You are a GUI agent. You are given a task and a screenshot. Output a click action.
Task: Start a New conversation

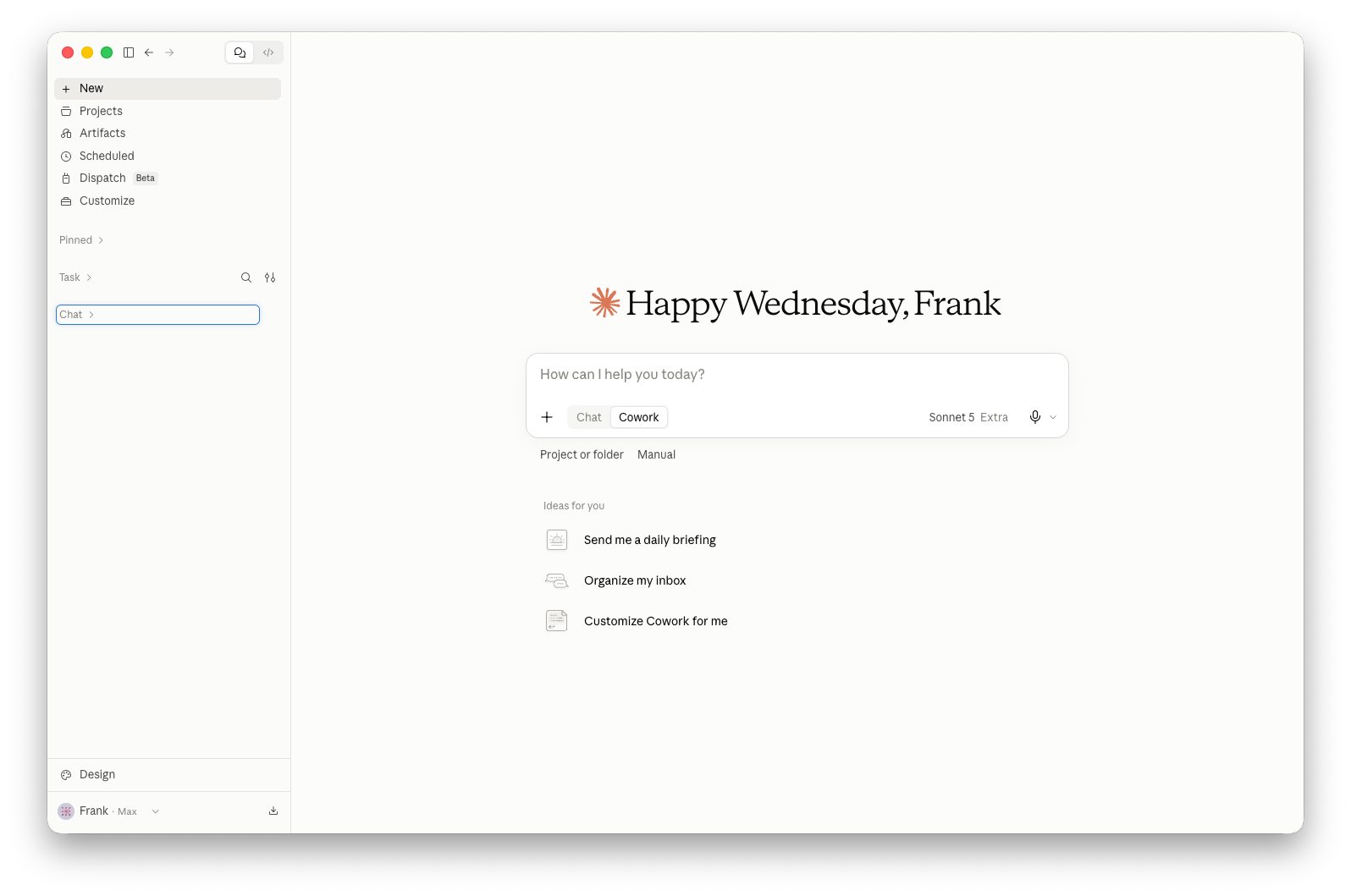pyautogui.click(x=168, y=89)
